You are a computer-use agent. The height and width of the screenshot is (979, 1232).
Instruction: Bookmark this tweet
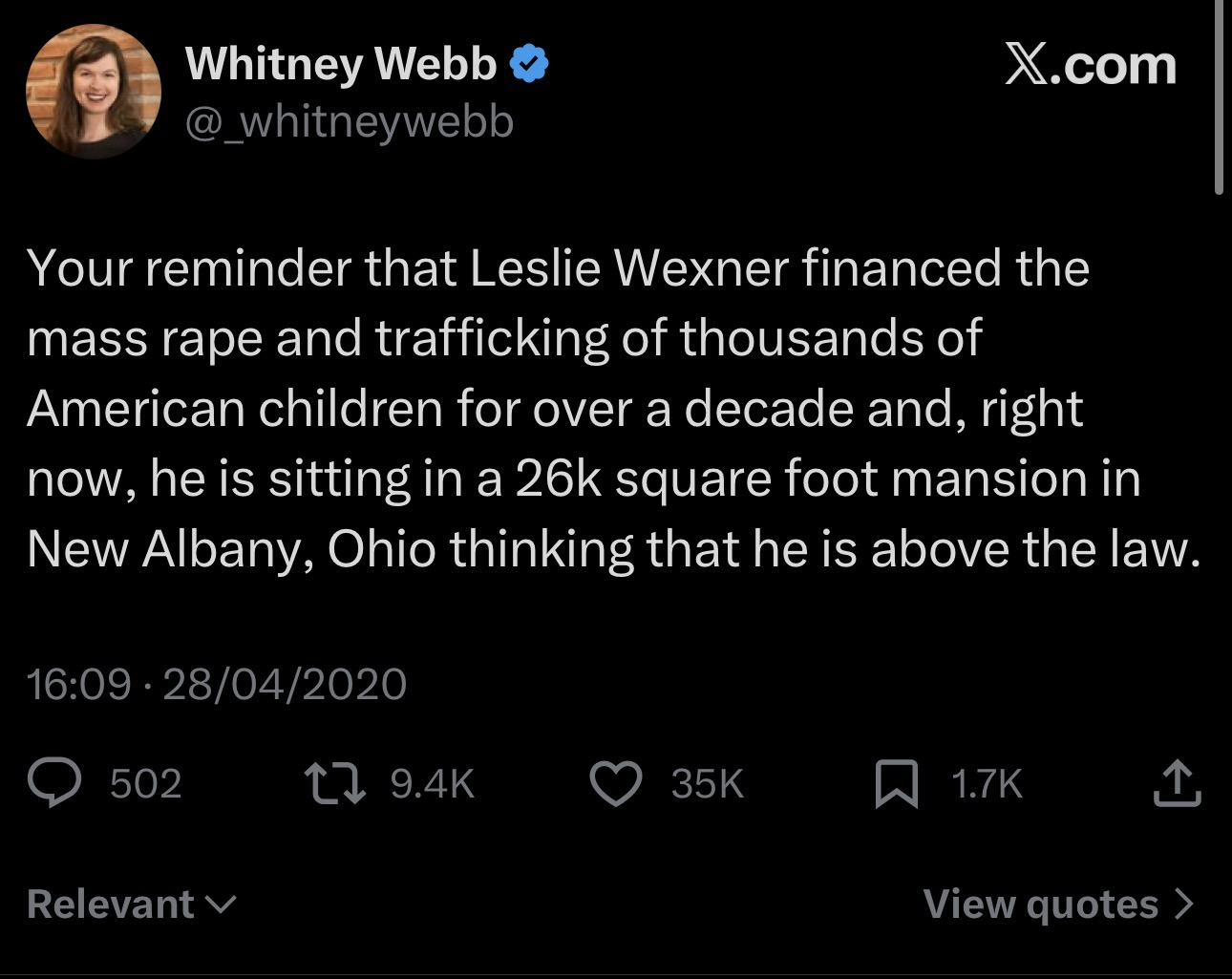pyautogui.click(x=897, y=784)
